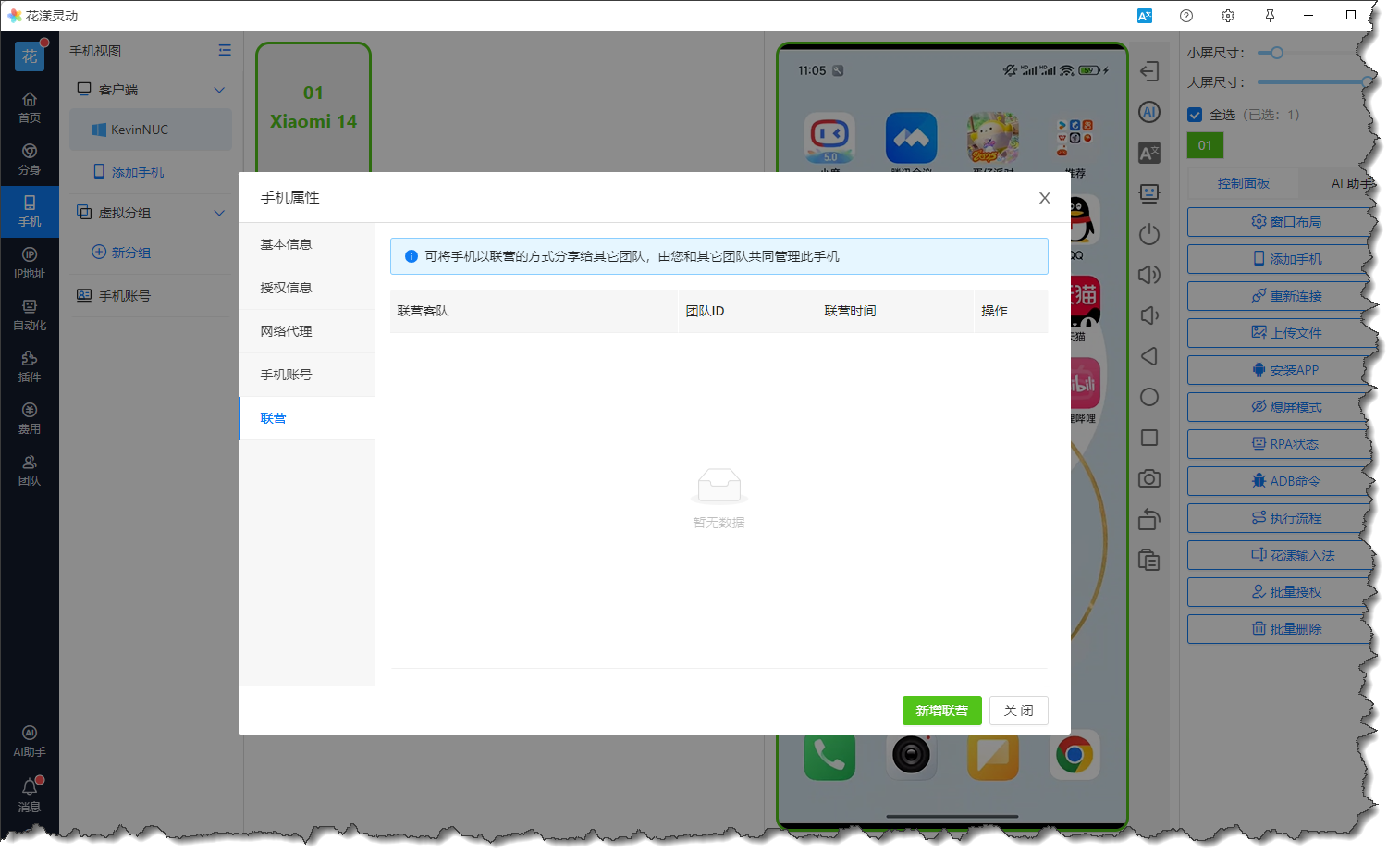The image size is (1400, 865).
Task: Open the 手机 section in sidebar
Action: [x=30, y=211]
